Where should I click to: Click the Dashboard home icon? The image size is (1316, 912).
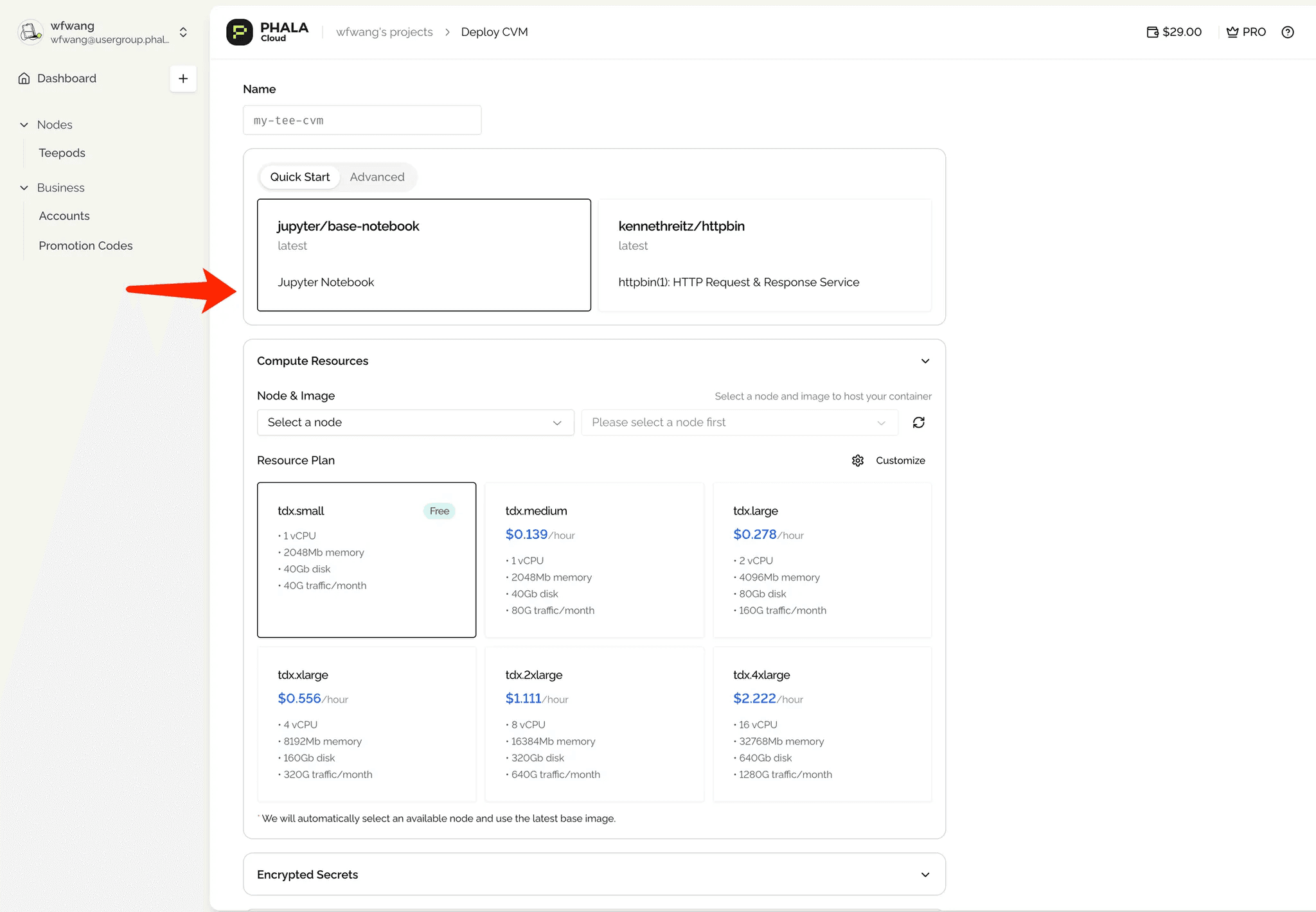[x=24, y=78]
